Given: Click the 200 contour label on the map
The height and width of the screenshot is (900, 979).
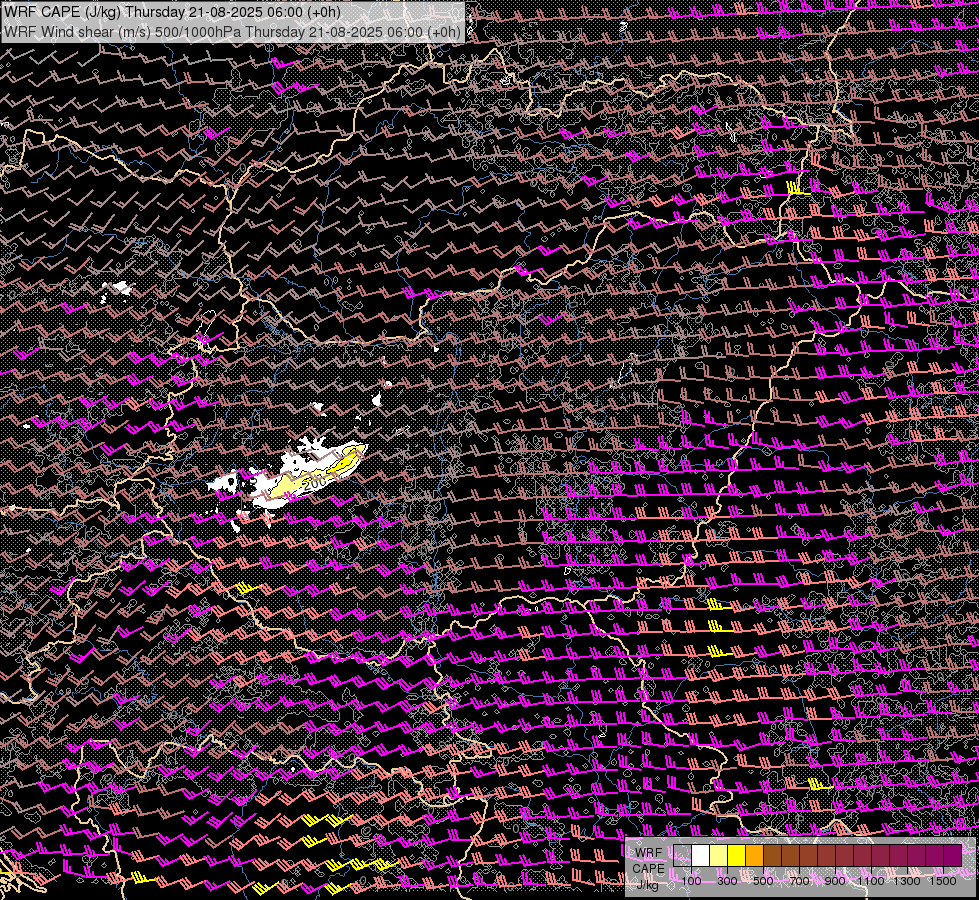Looking at the screenshot, I should (x=316, y=483).
